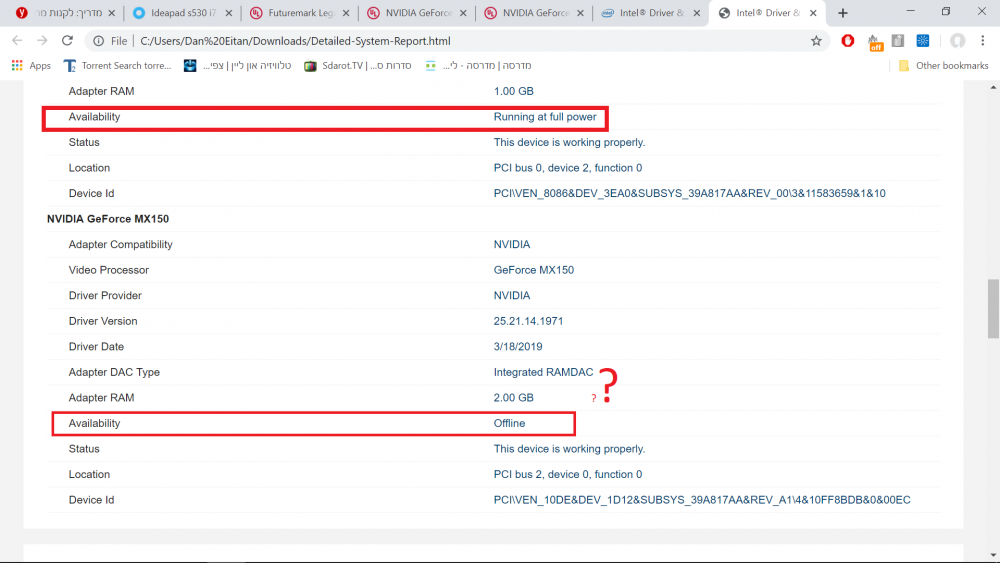Open the Other bookmarks folder
Viewport: 1000px width, 563px height.
(x=943, y=66)
